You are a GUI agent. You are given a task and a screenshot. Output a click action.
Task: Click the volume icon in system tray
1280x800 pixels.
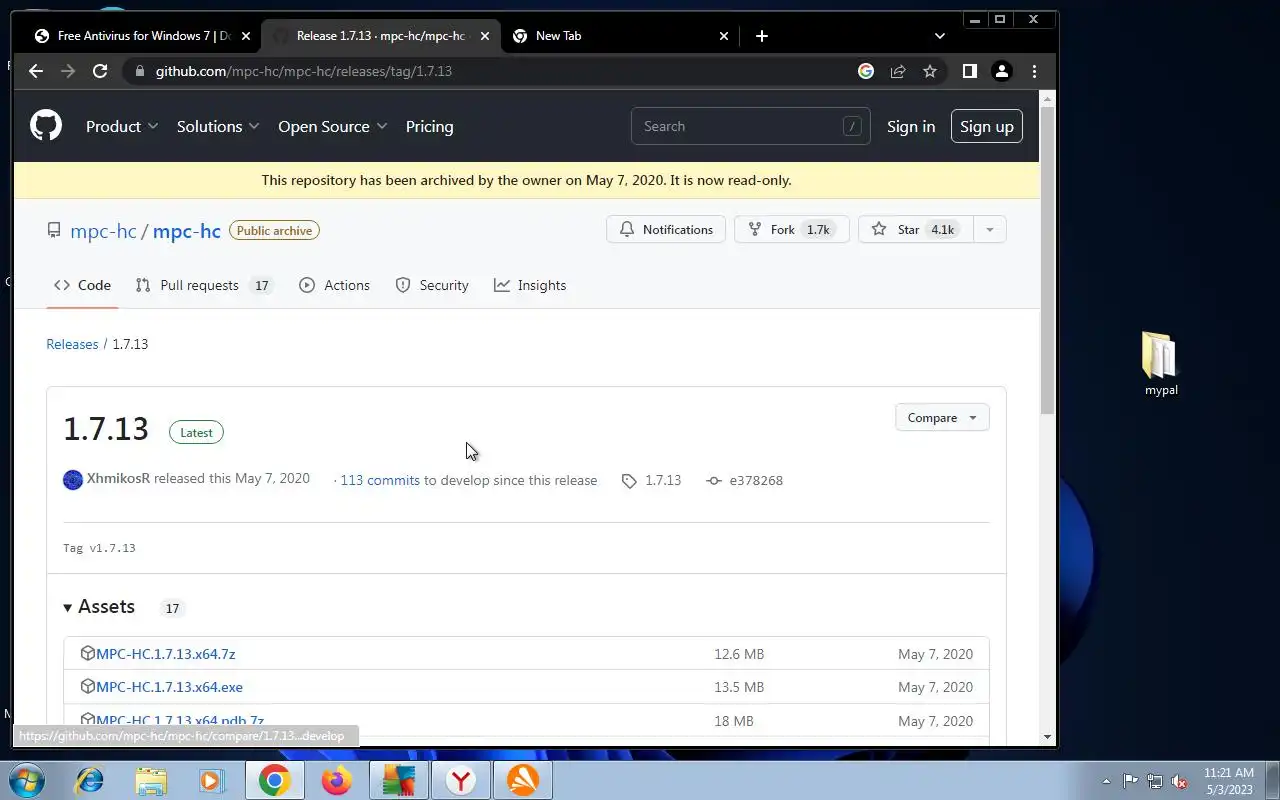(1179, 781)
